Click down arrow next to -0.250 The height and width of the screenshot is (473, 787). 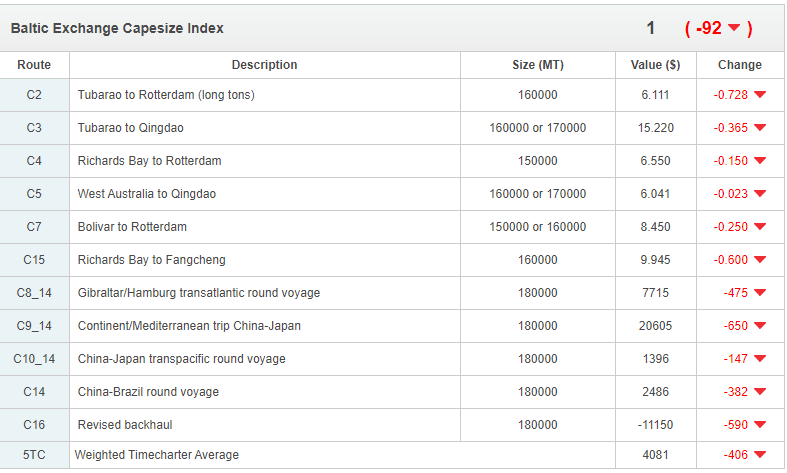760,226
